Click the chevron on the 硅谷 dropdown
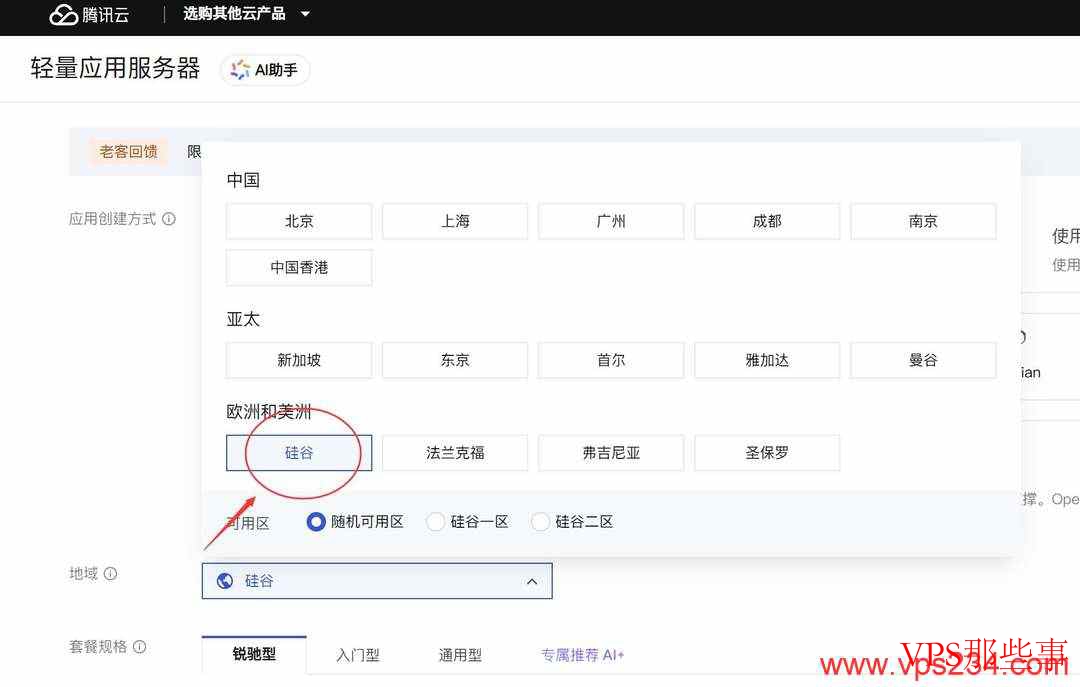 532,582
